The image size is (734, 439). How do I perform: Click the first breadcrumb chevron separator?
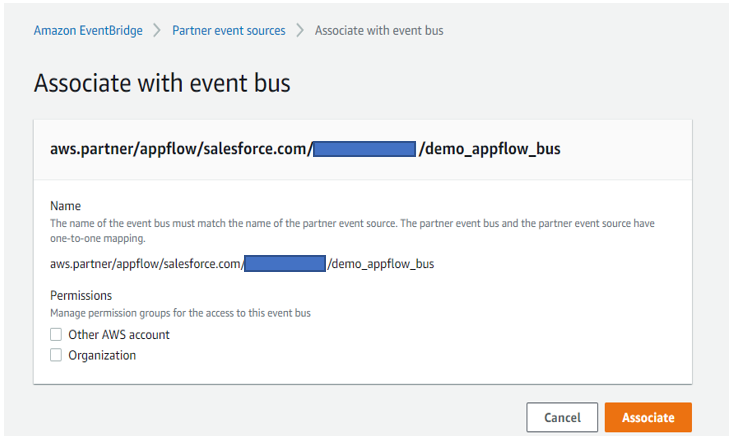coord(157,30)
